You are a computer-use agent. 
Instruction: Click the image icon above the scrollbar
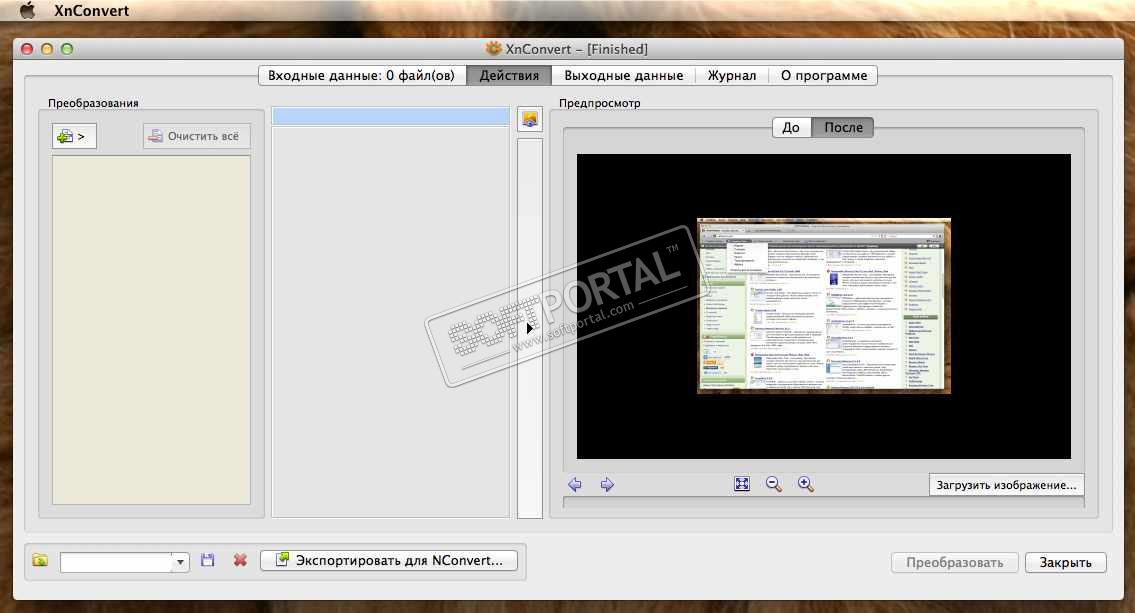point(530,119)
